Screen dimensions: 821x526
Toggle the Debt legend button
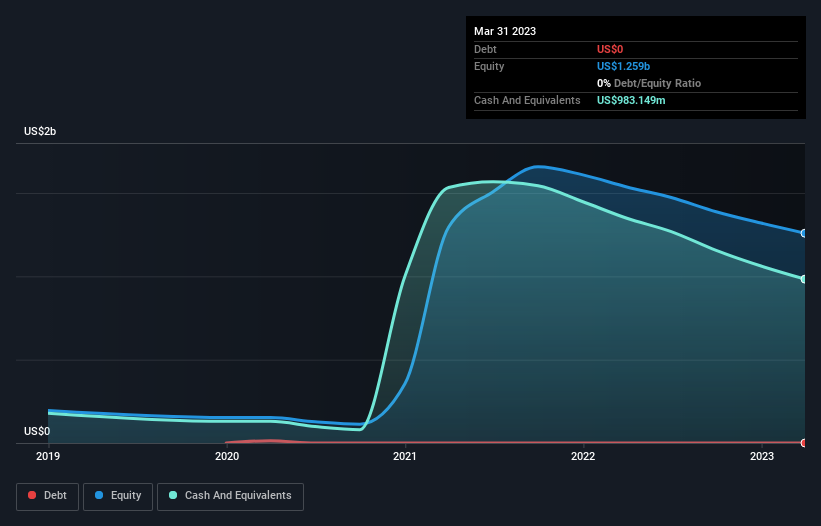tap(47, 496)
